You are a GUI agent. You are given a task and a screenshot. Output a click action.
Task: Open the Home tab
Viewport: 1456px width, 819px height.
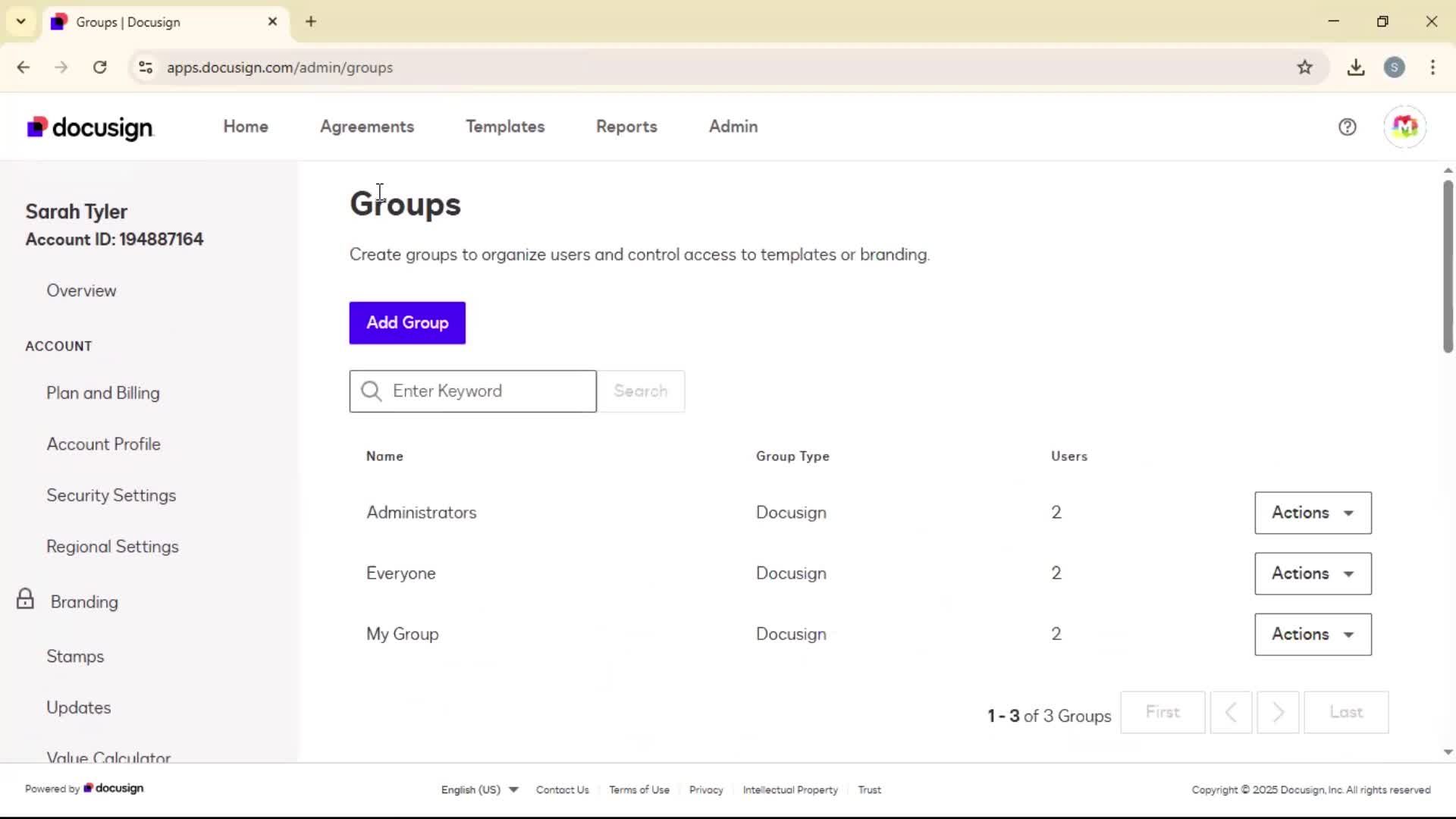click(246, 127)
